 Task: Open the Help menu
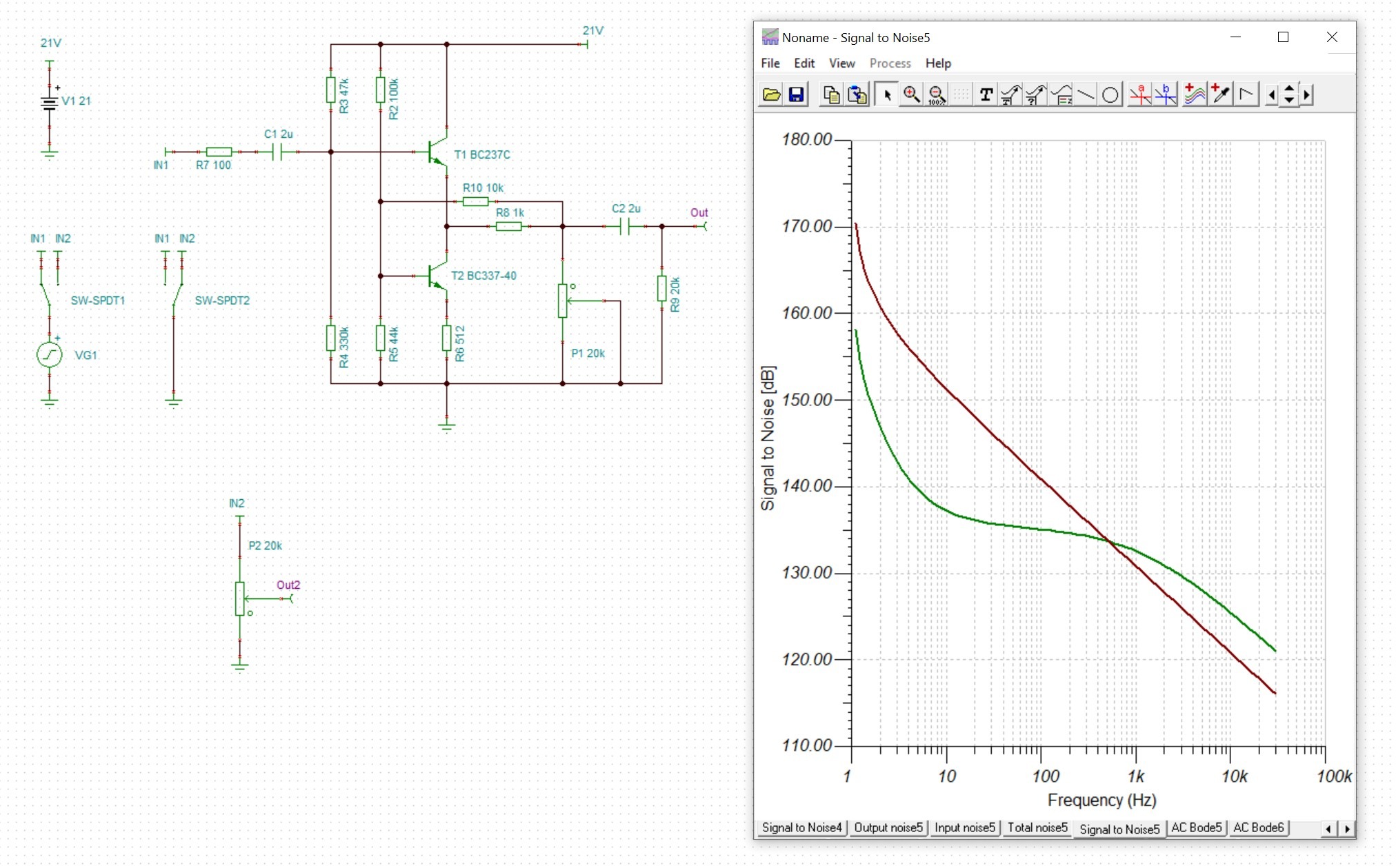coord(938,63)
